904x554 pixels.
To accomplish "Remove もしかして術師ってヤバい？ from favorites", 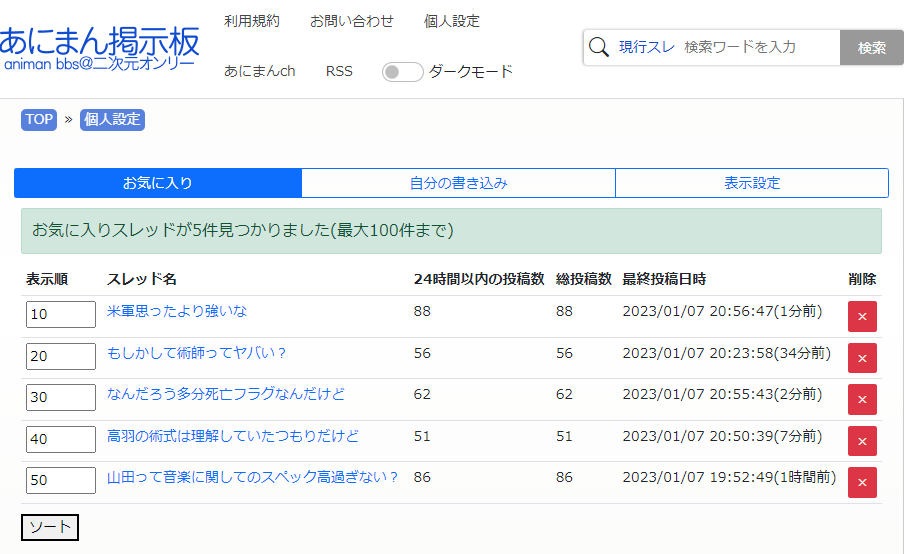I will pos(862,358).
